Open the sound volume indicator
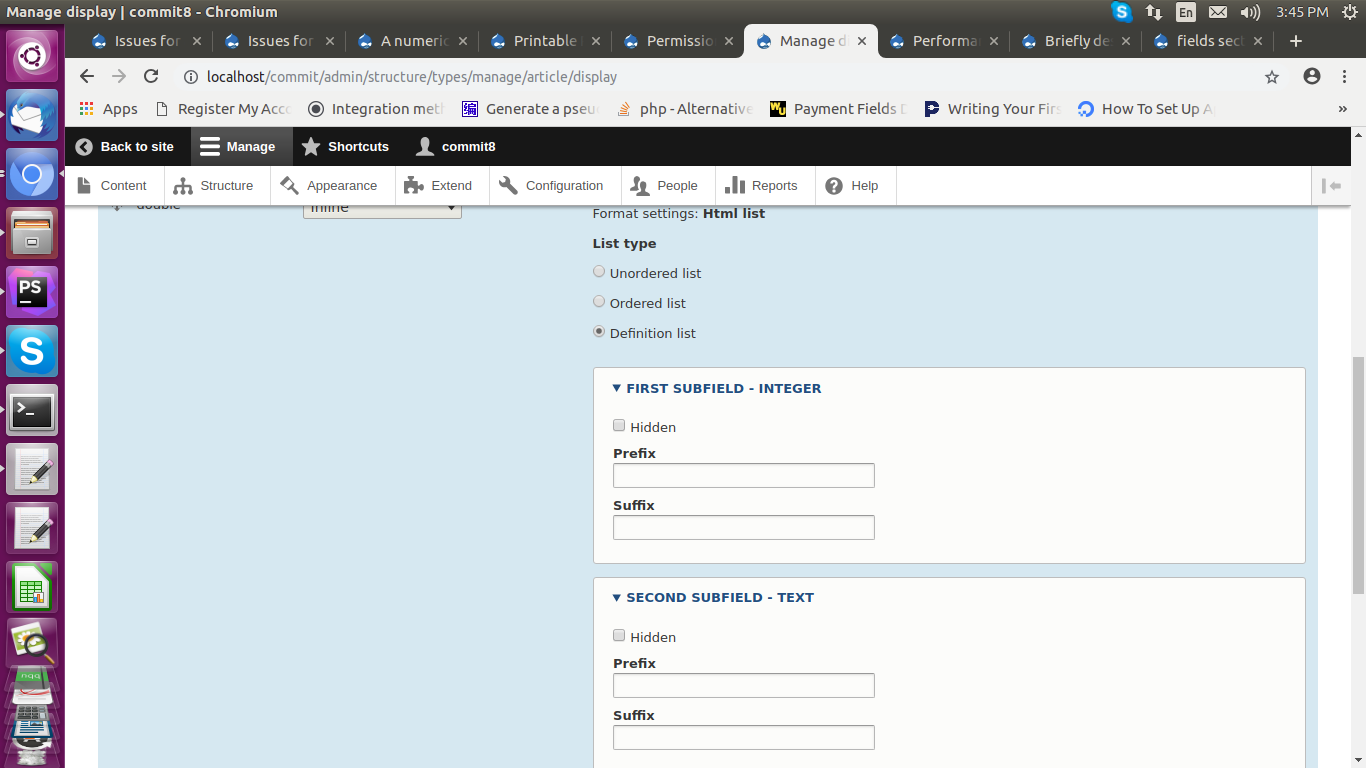Viewport: 1366px width, 768px height. 1250,12
